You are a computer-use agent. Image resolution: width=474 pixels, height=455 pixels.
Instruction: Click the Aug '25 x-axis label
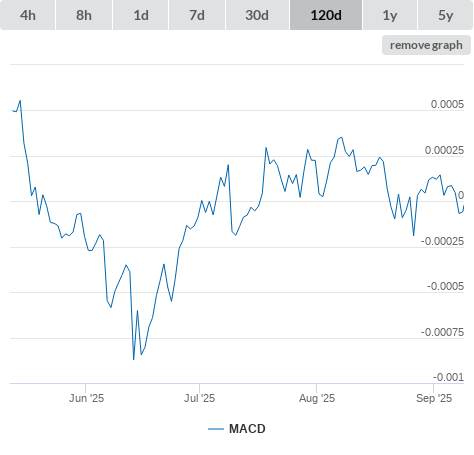[317, 398]
